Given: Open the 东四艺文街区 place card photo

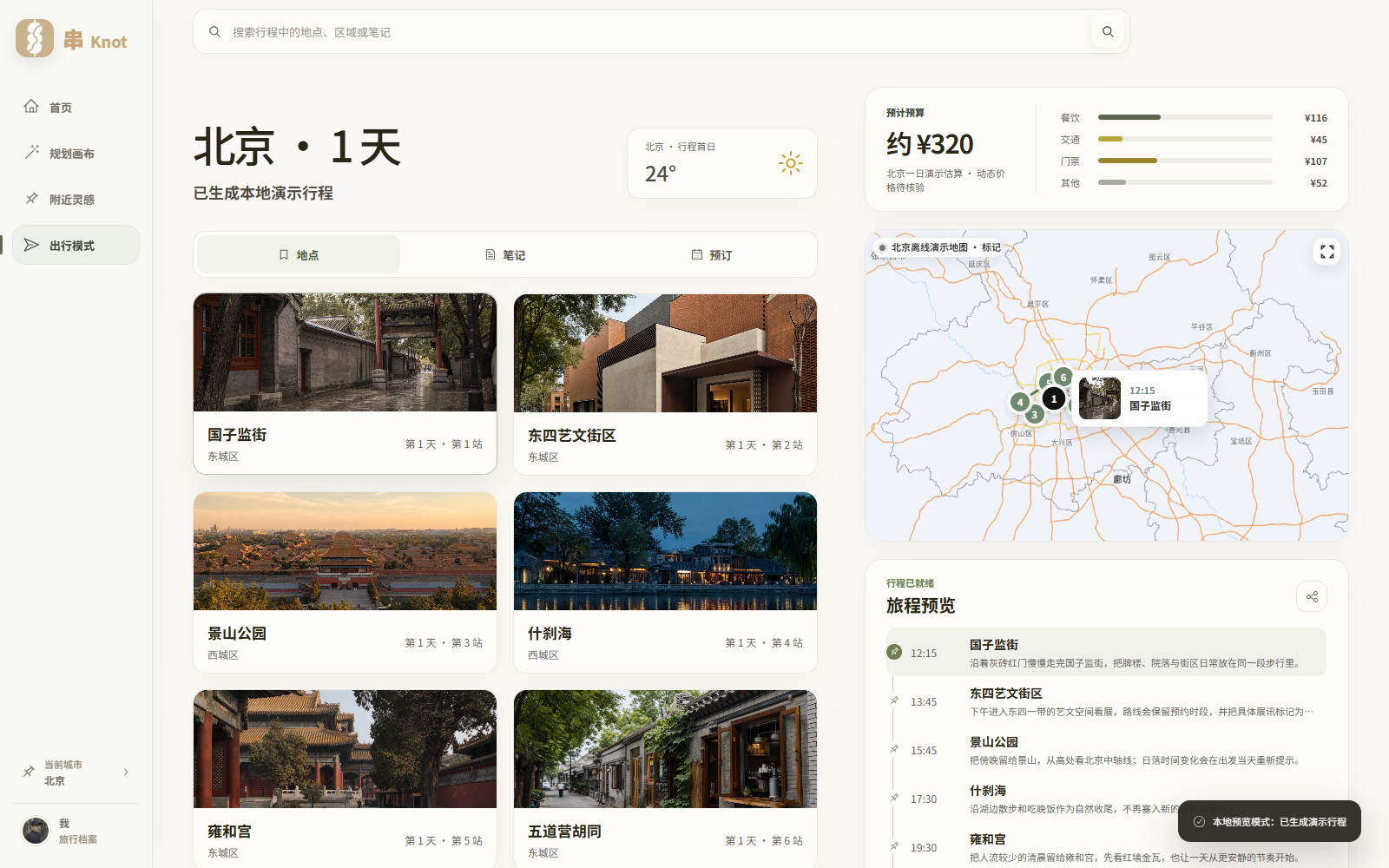Looking at the screenshot, I should pyautogui.click(x=665, y=353).
